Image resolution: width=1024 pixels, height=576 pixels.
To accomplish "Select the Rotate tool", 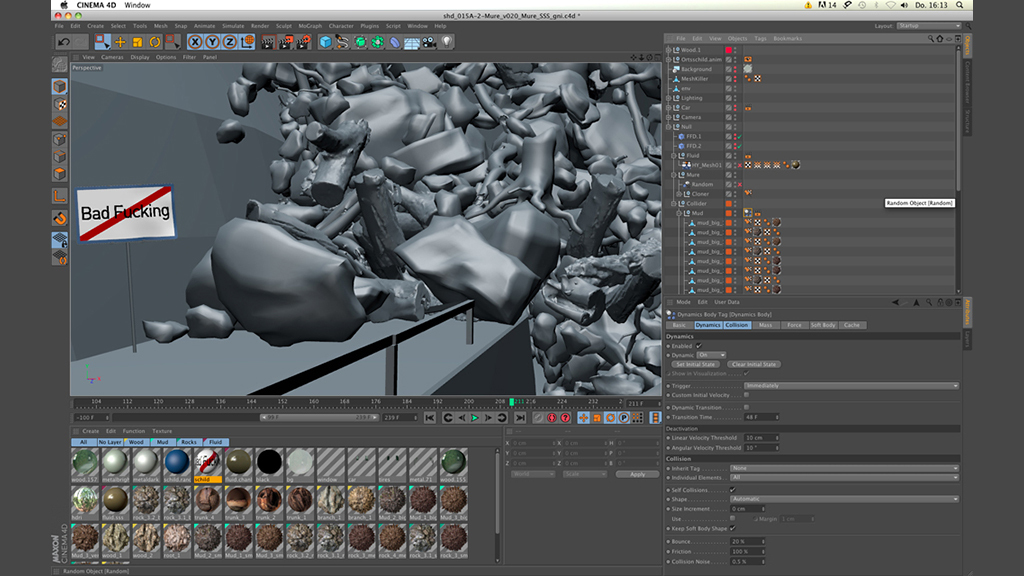I will [154, 42].
